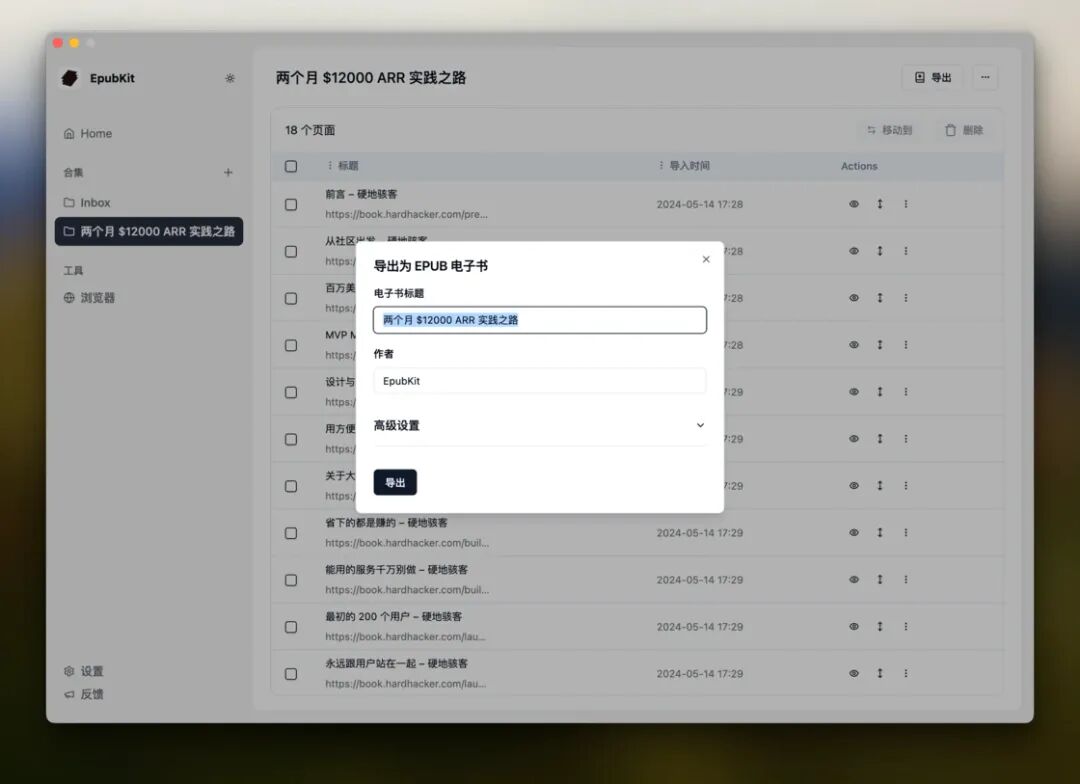Click the dark 导出 button in the dialog
This screenshot has height=784, width=1080.
[395, 482]
